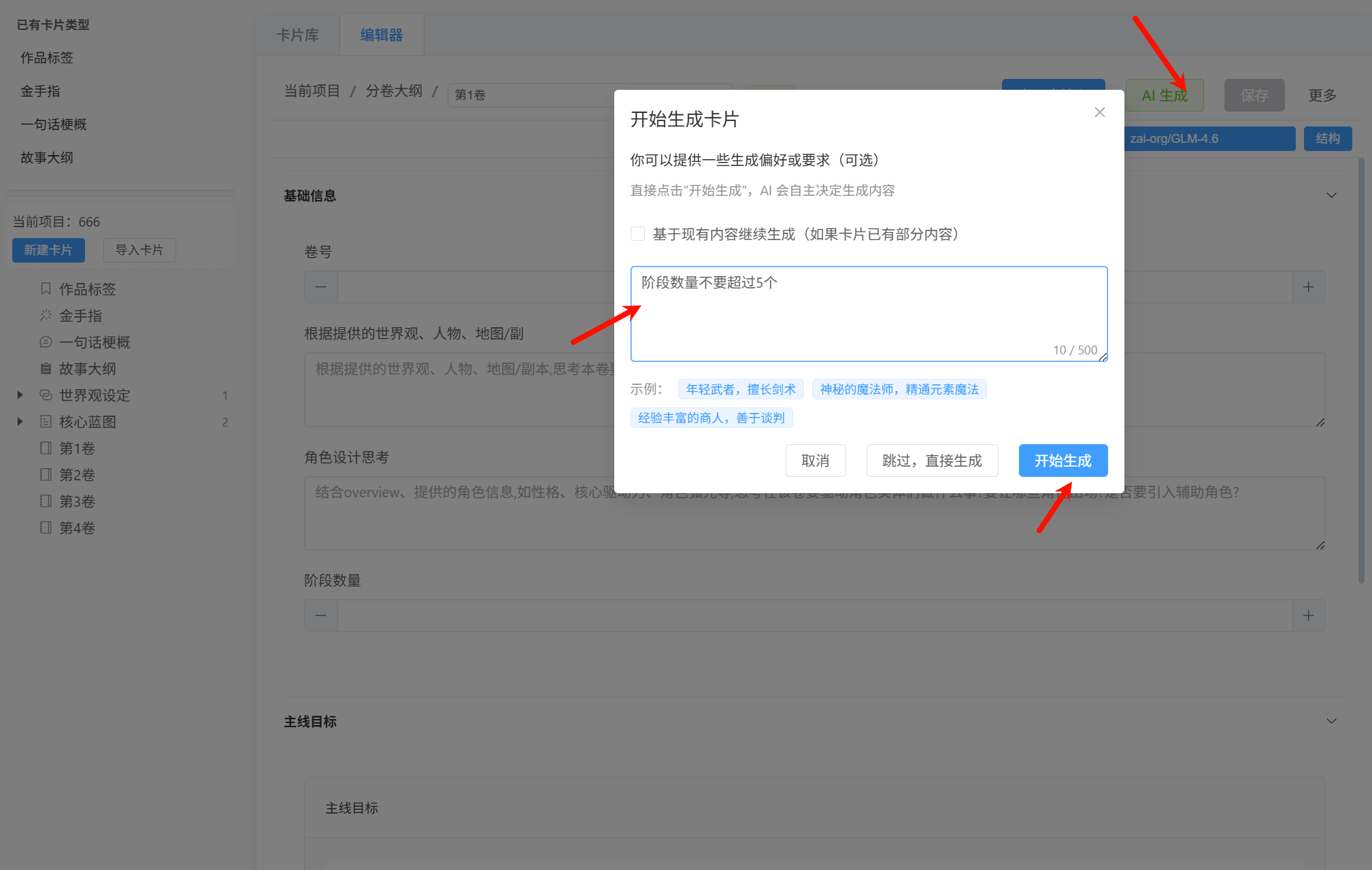Click the AI 生成 button

click(x=1165, y=95)
